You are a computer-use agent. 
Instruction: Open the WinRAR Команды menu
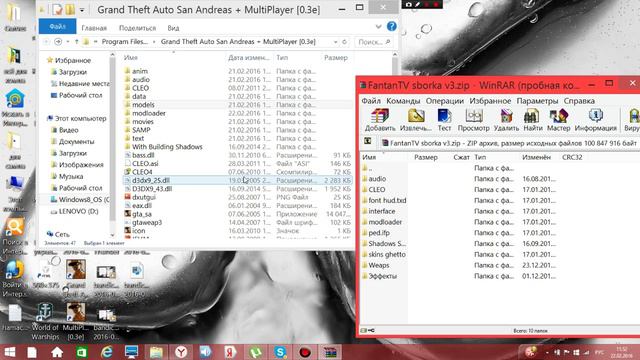coord(403,101)
